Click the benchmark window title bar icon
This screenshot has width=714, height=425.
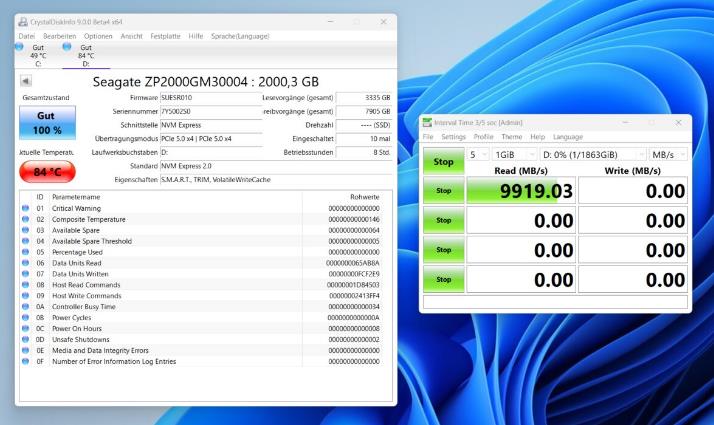click(427, 122)
